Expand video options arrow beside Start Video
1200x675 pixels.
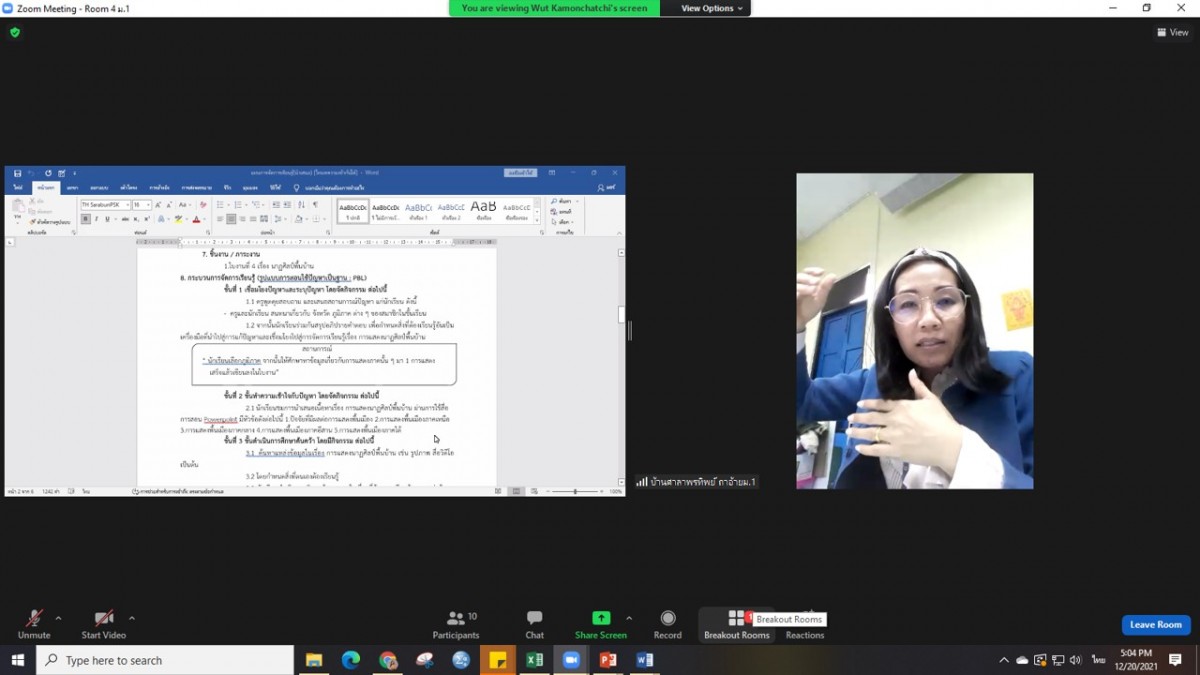[132, 618]
